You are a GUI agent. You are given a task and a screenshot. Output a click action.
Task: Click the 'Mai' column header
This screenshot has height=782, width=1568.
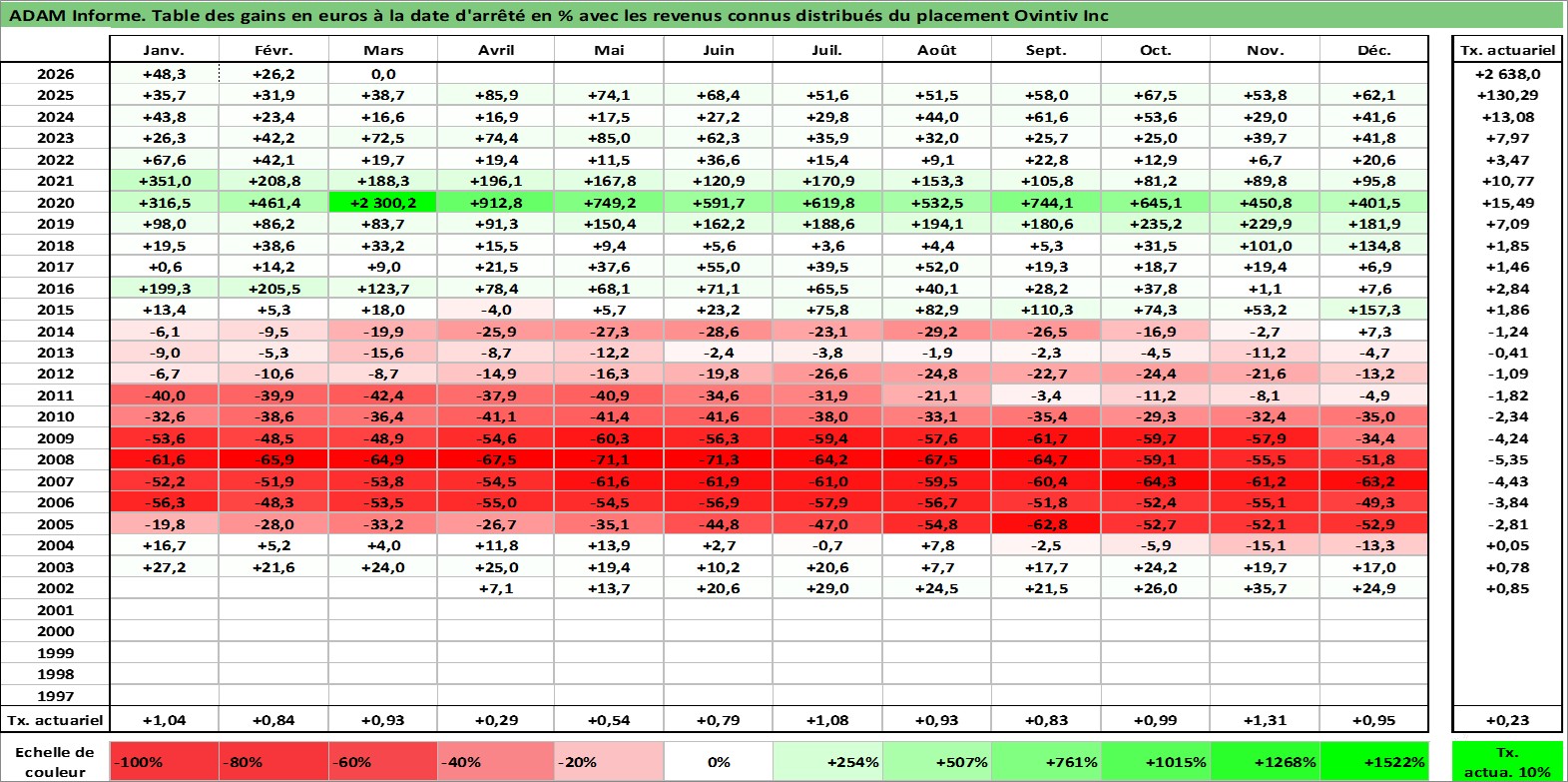[609, 50]
